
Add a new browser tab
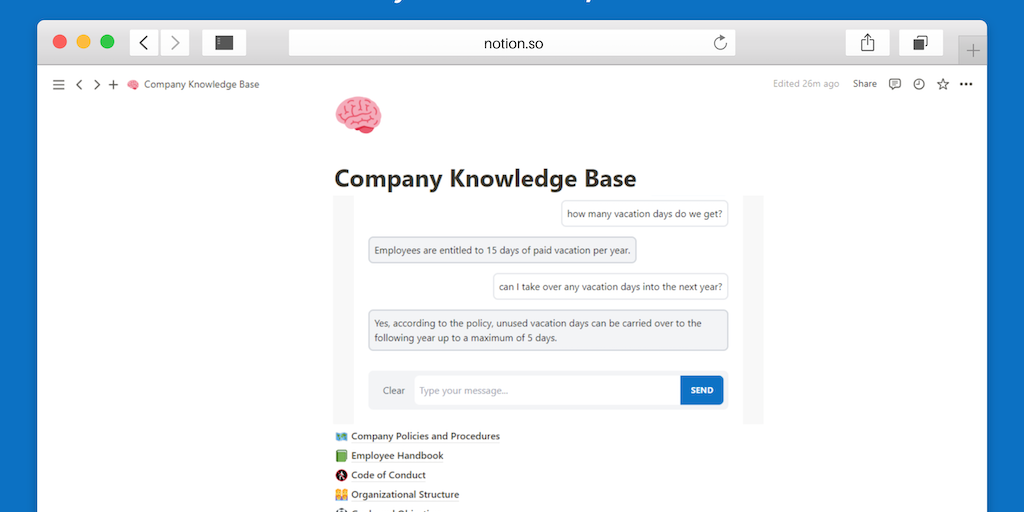coord(973,50)
